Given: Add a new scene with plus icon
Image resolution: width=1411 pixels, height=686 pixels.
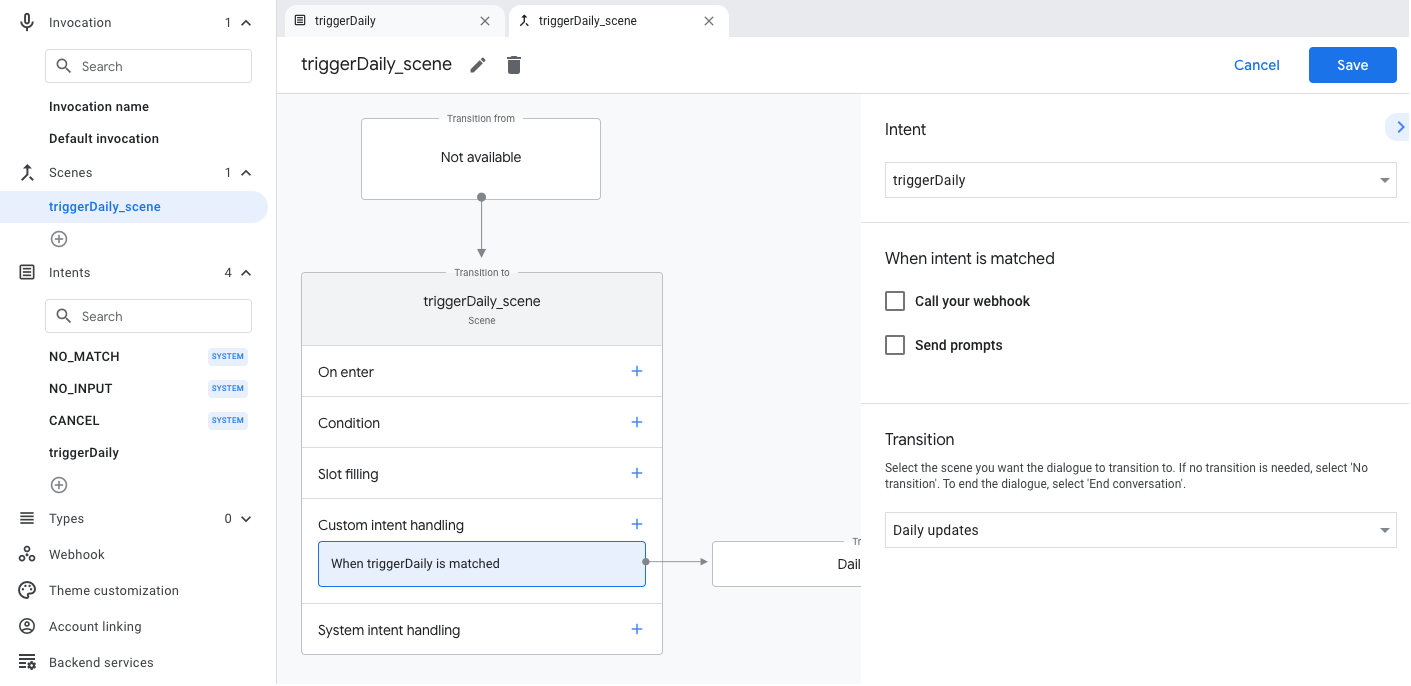Looking at the screenshot, I should (x=59, y=239).
